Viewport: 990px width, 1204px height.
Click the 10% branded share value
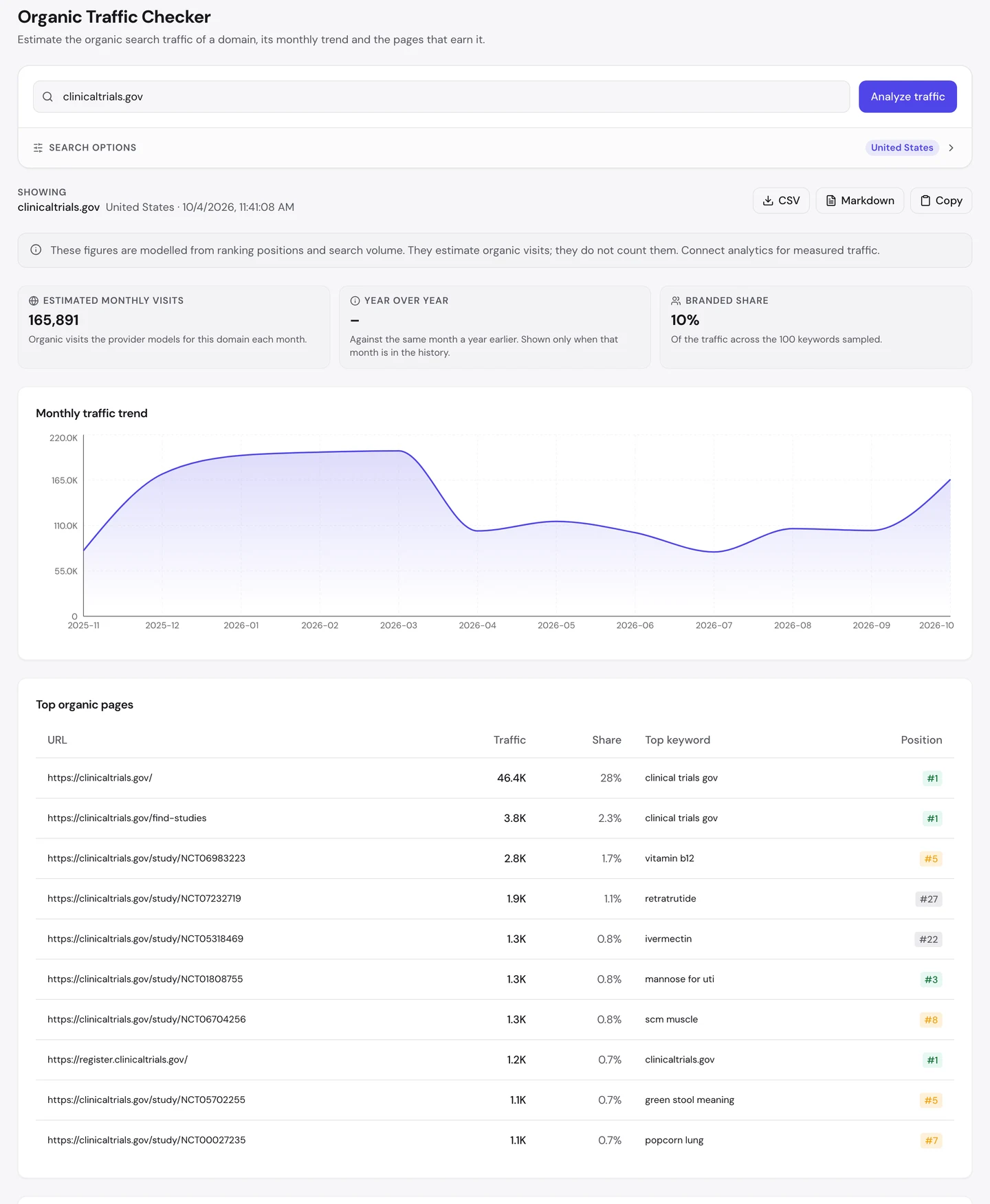click(x=685, y=320)
